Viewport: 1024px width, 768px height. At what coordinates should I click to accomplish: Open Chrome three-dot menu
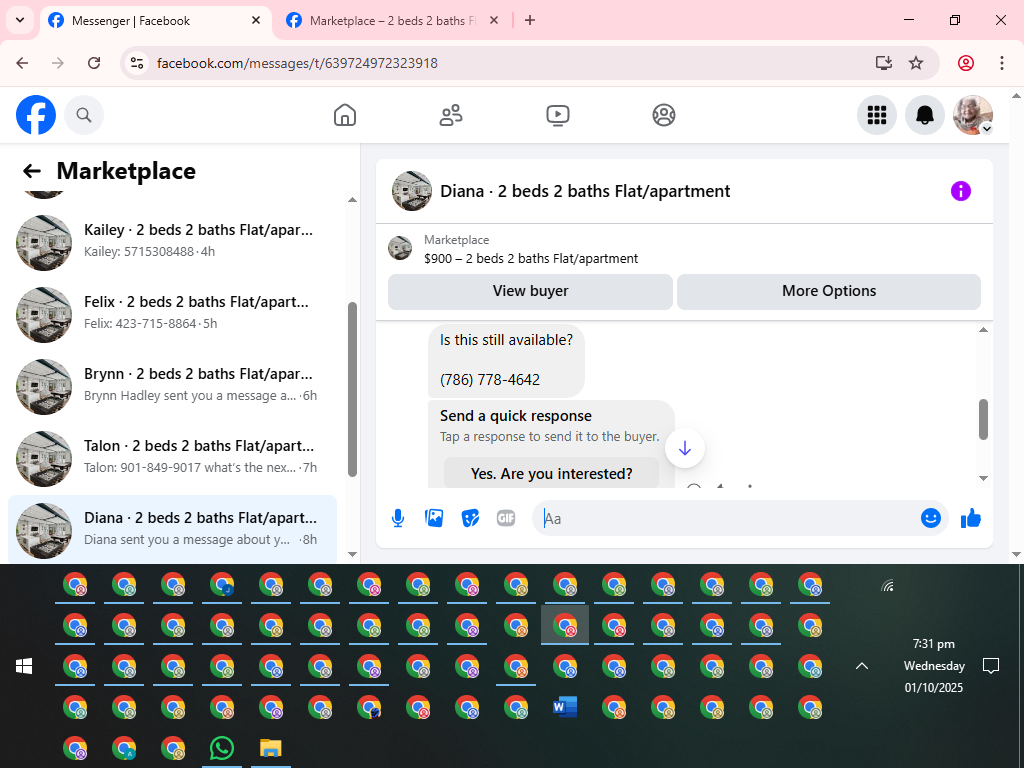pyautogui.click(x=1002, y=63)
